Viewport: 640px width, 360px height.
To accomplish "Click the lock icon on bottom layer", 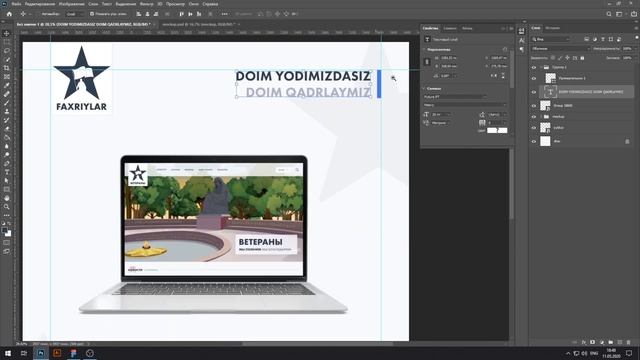I will click(x=627, y=141).
